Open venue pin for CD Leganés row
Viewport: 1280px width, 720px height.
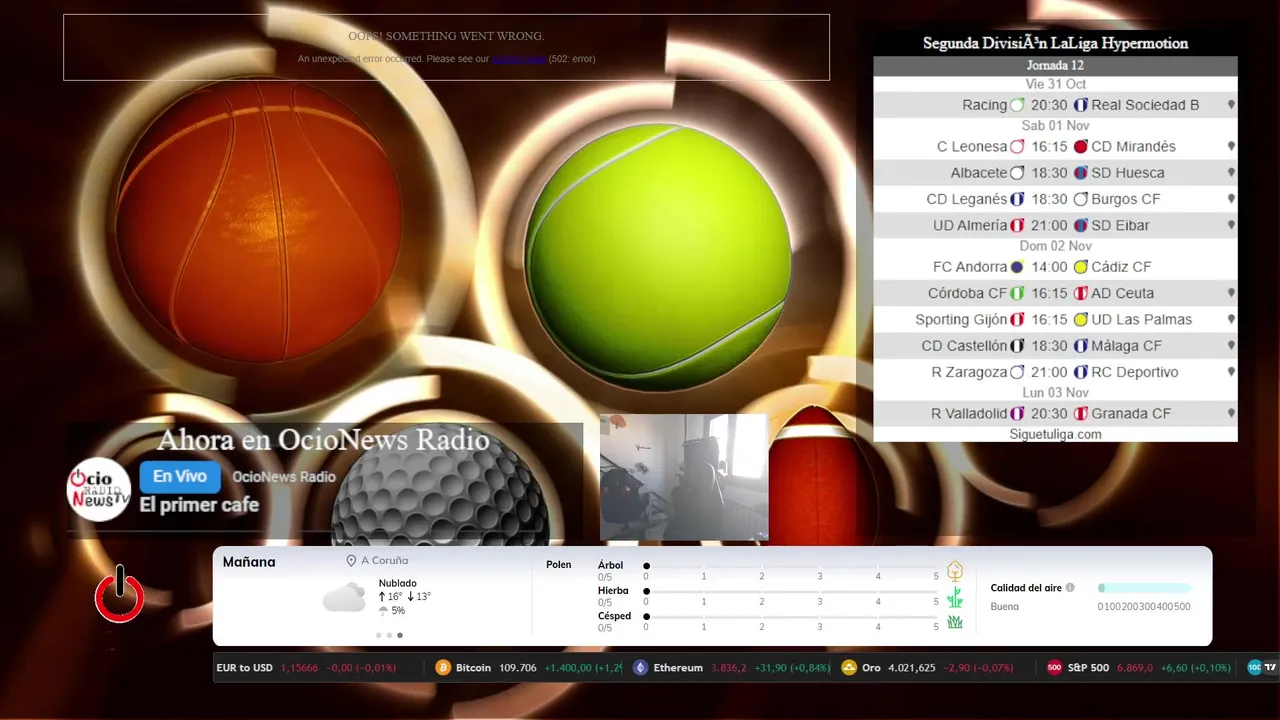(x=1231, y=199)
